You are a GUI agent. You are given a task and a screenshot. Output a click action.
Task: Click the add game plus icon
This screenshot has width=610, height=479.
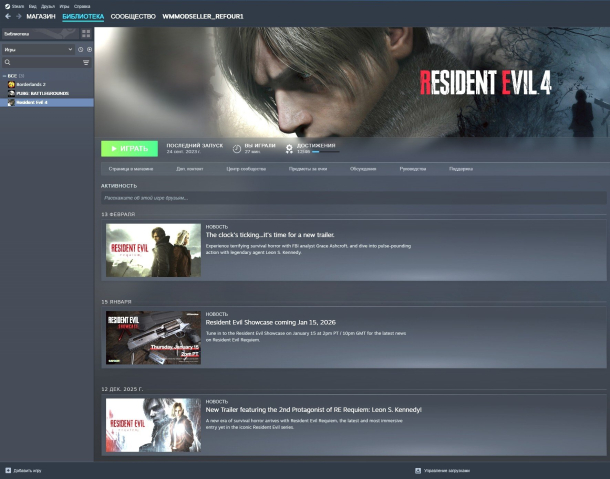(x=8, y=470)
